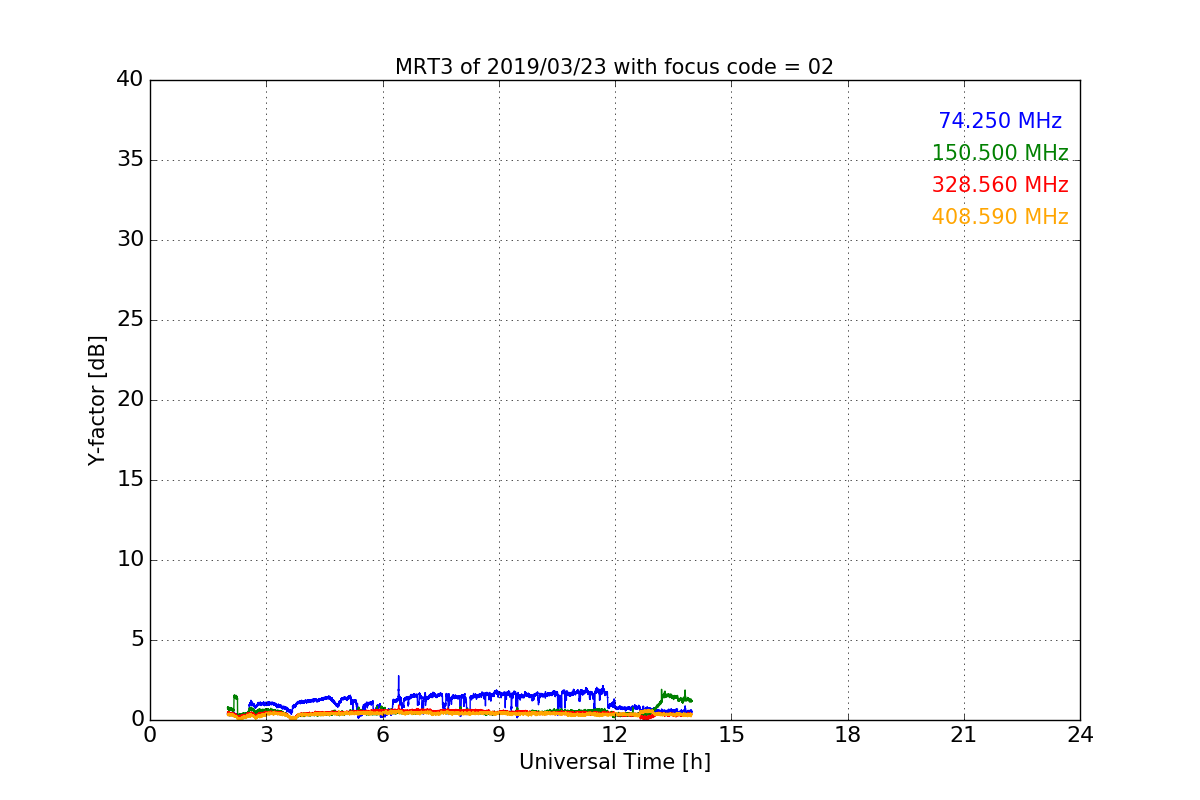Click x-axis tick label 12
The image size is (1200, 800).
tap(615, 735)
